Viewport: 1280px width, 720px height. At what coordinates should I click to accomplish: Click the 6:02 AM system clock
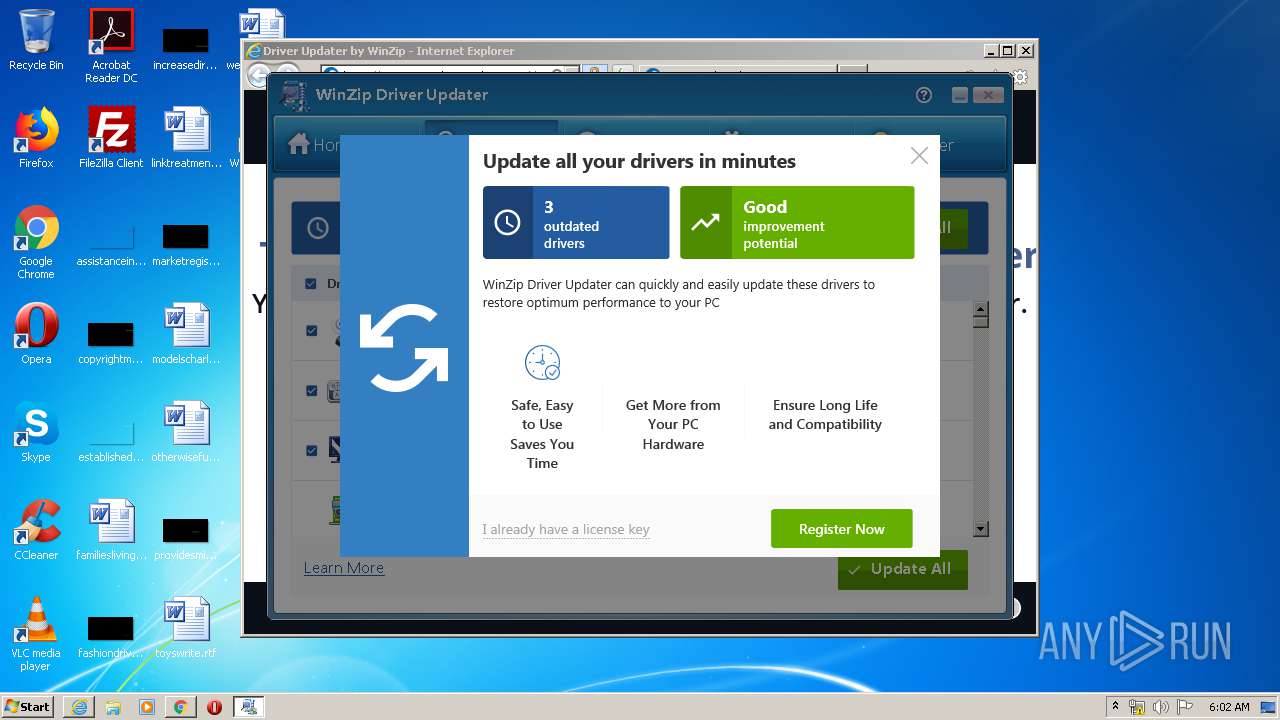tap(1229, 707)
